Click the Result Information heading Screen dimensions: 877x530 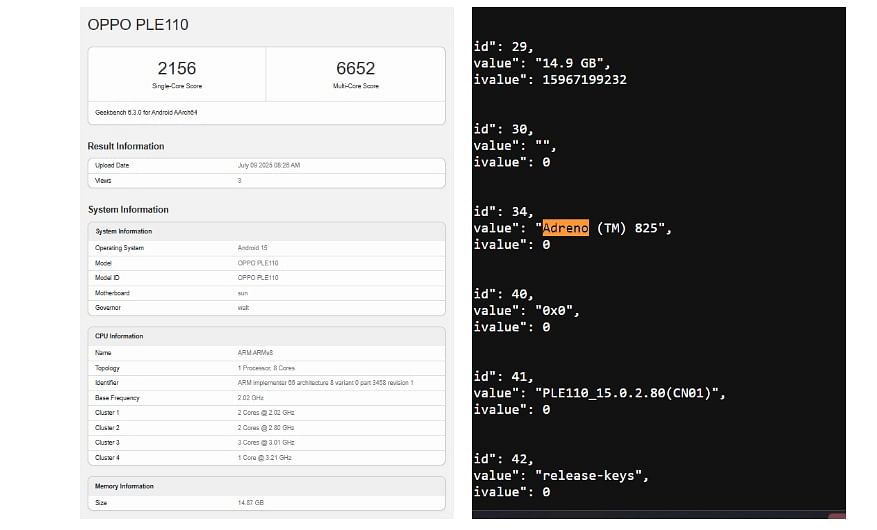(x=126, y=146)
